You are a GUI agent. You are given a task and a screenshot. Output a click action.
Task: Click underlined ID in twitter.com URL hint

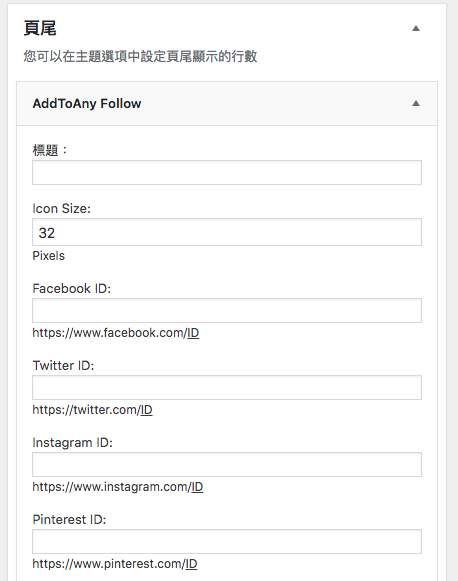point(146,410)
